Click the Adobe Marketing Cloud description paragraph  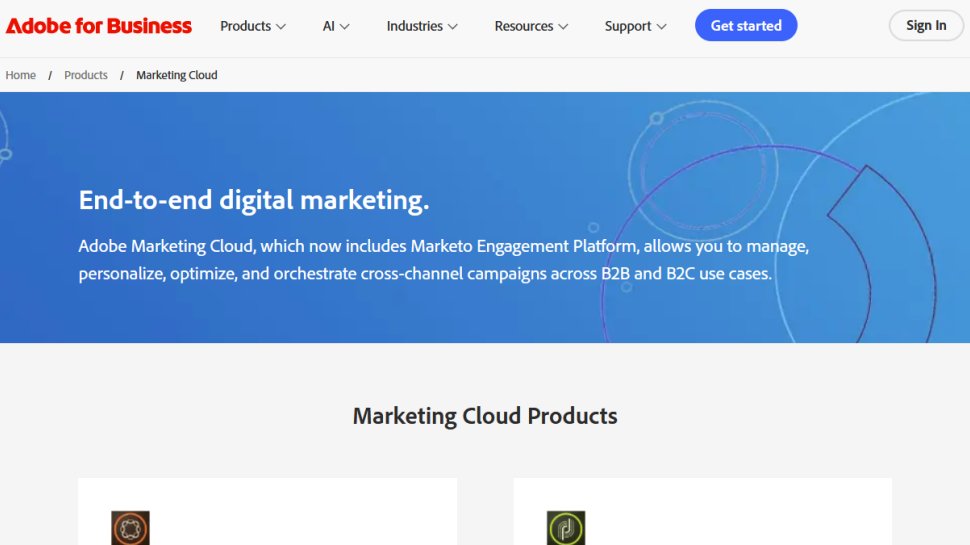click(x=443, y=259)
